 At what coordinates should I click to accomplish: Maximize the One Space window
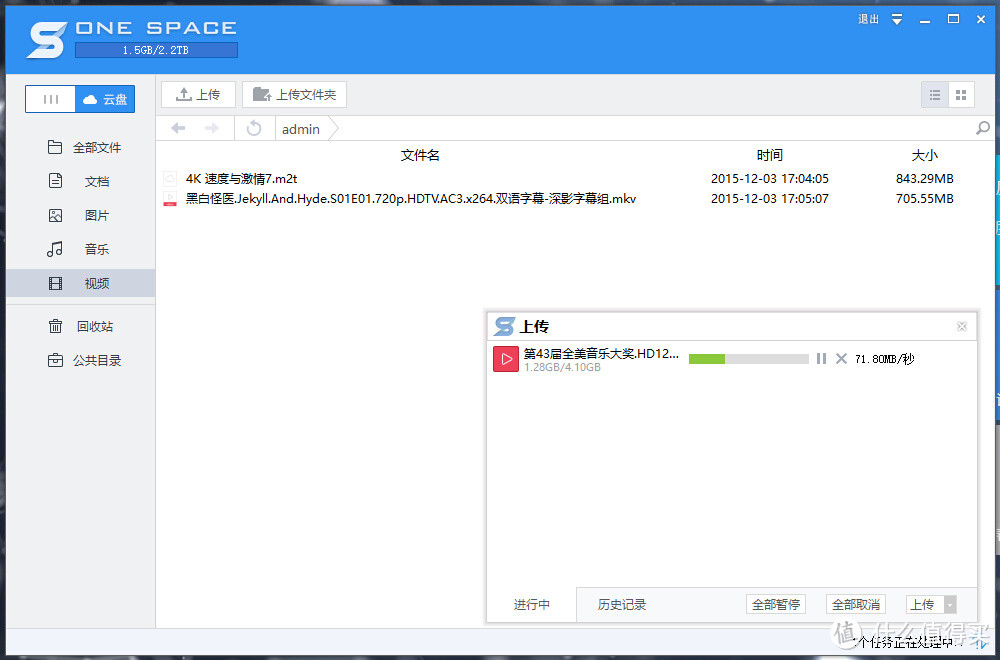[953, 19]
